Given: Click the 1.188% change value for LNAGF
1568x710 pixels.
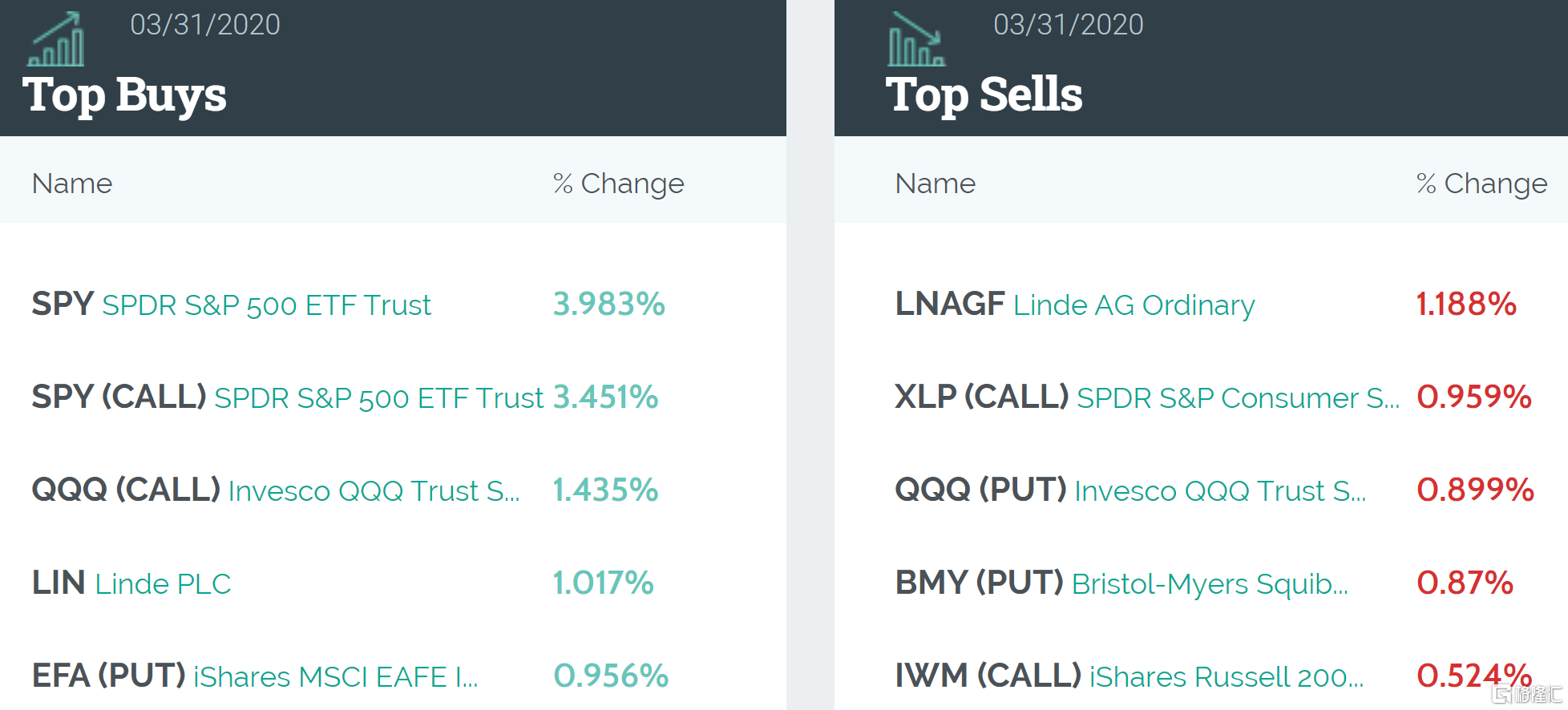Looking at the screenshot, I should [x=1465, y=305].
